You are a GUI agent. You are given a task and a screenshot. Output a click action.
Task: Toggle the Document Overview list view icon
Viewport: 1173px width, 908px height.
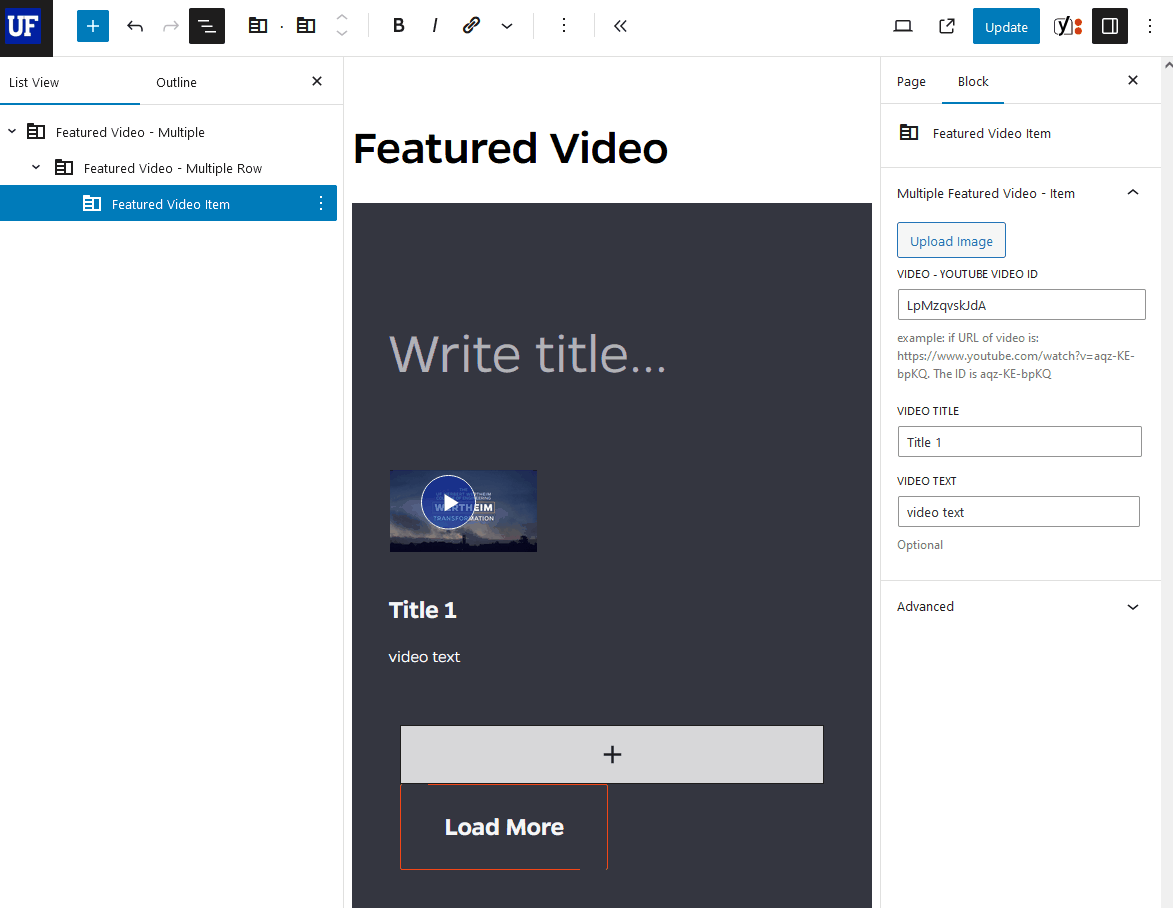(206, 26)
